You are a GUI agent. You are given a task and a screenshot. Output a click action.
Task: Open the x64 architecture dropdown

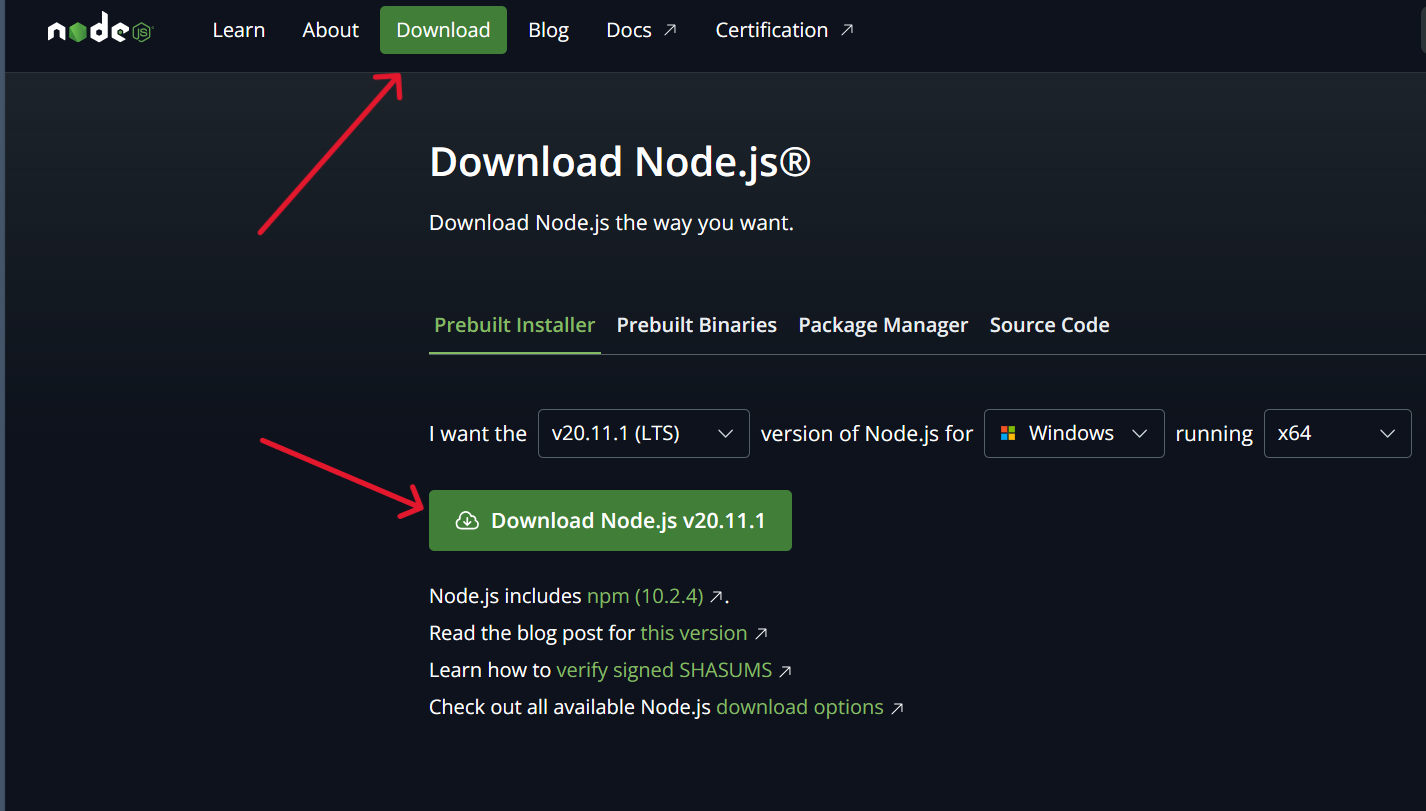pyautogui.click(x=1337, y=433)
